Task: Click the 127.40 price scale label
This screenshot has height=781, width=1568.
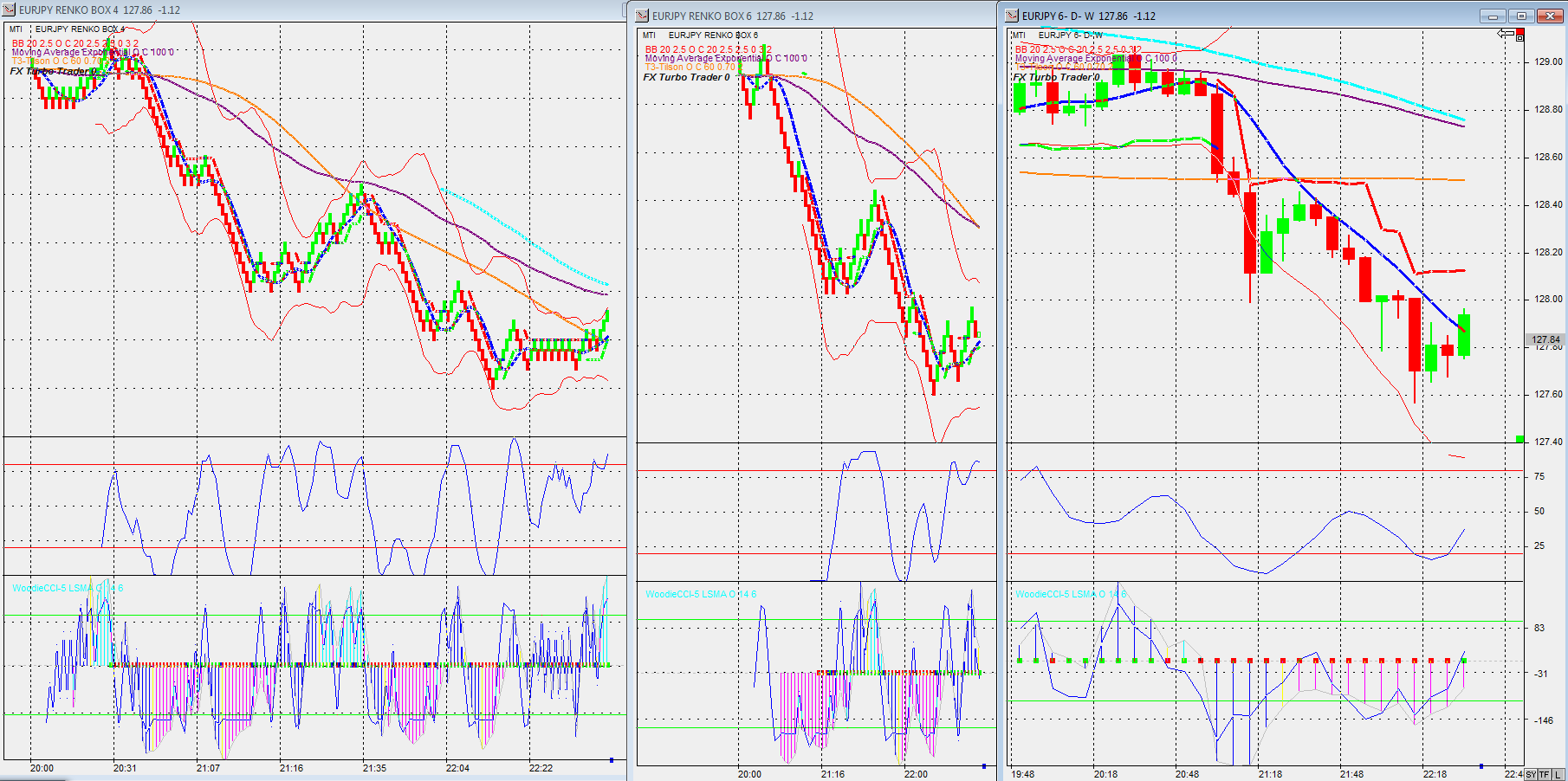Action: tap(1548, 442)
